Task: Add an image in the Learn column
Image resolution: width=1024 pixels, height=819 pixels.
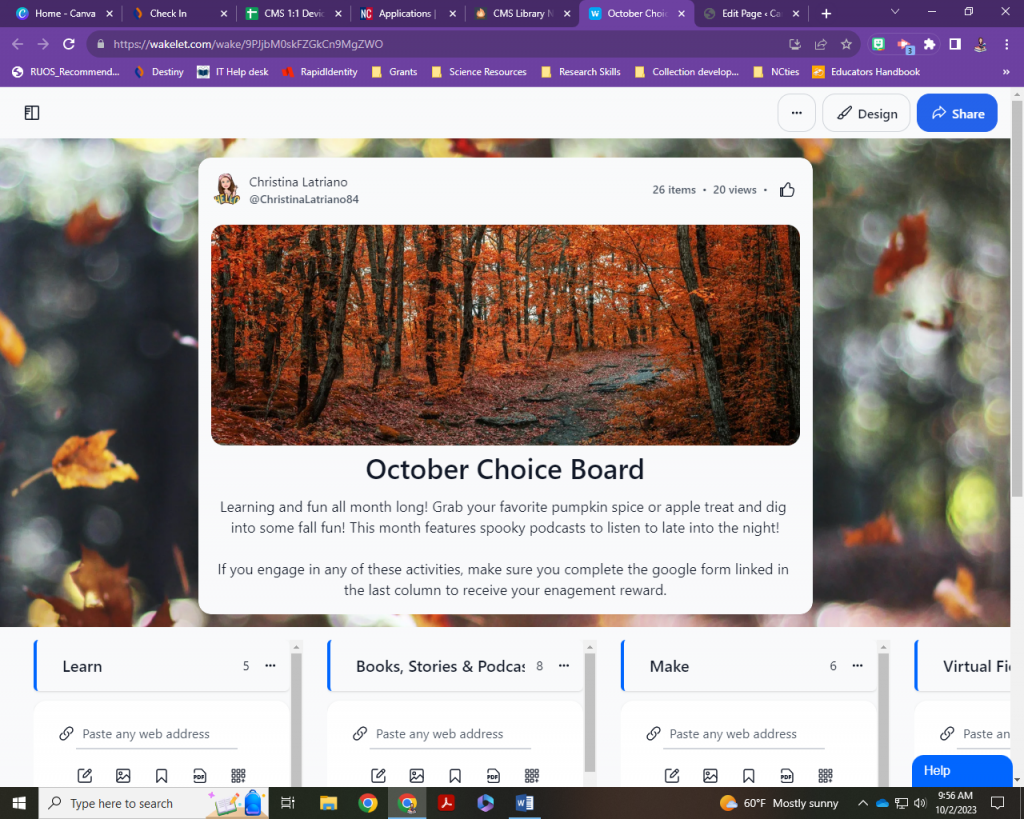Action: click(x=123, y=775)
